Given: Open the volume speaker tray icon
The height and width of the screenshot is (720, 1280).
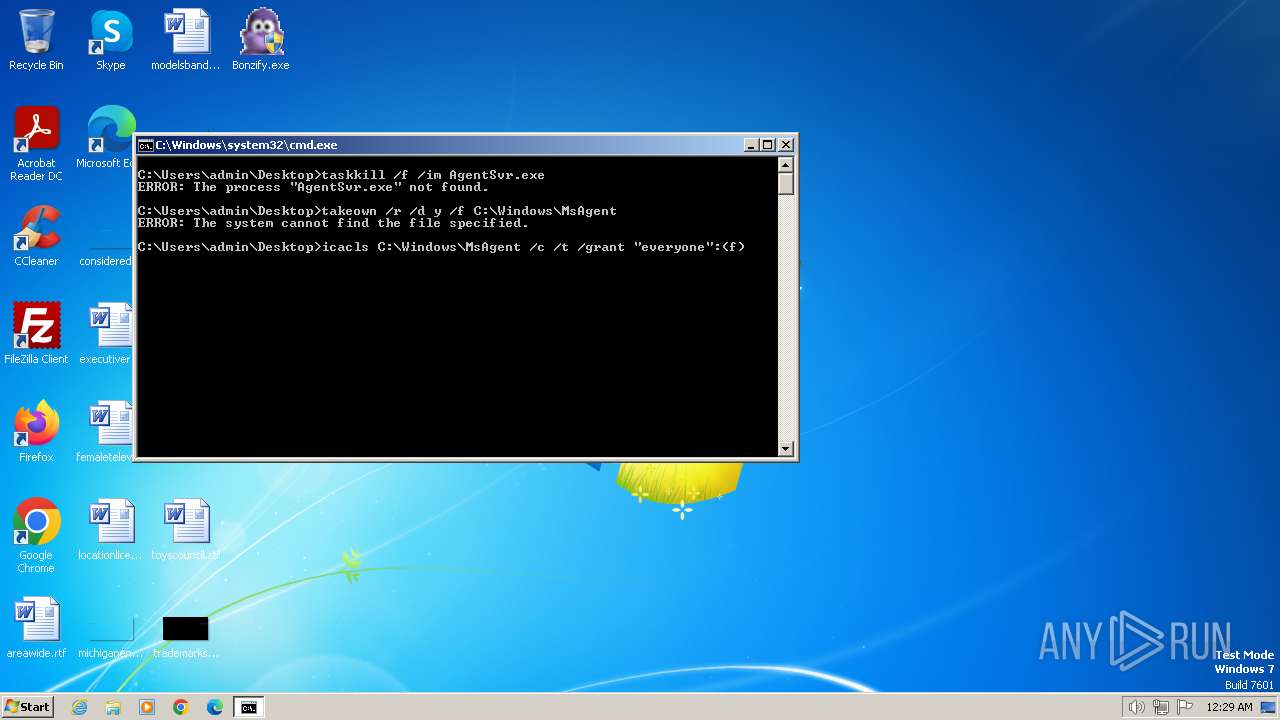Looking at the screenshot, I should (x=1136, y=707).
